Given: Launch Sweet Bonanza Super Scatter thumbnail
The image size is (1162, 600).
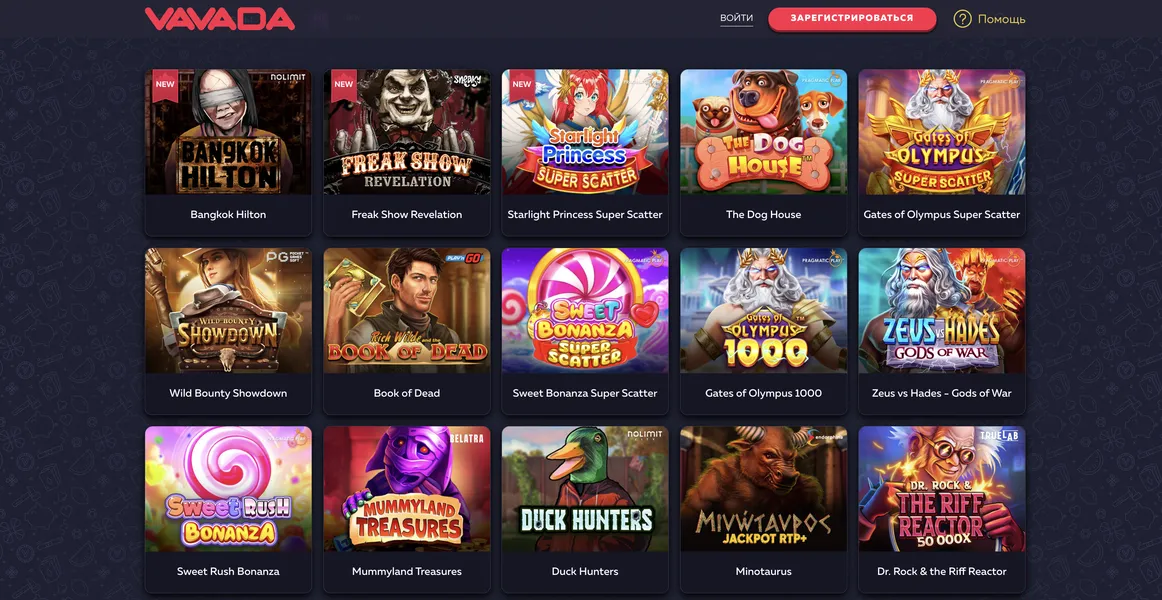Looking at the screenshot, I should pyautogui.click(x=585, y=310).
